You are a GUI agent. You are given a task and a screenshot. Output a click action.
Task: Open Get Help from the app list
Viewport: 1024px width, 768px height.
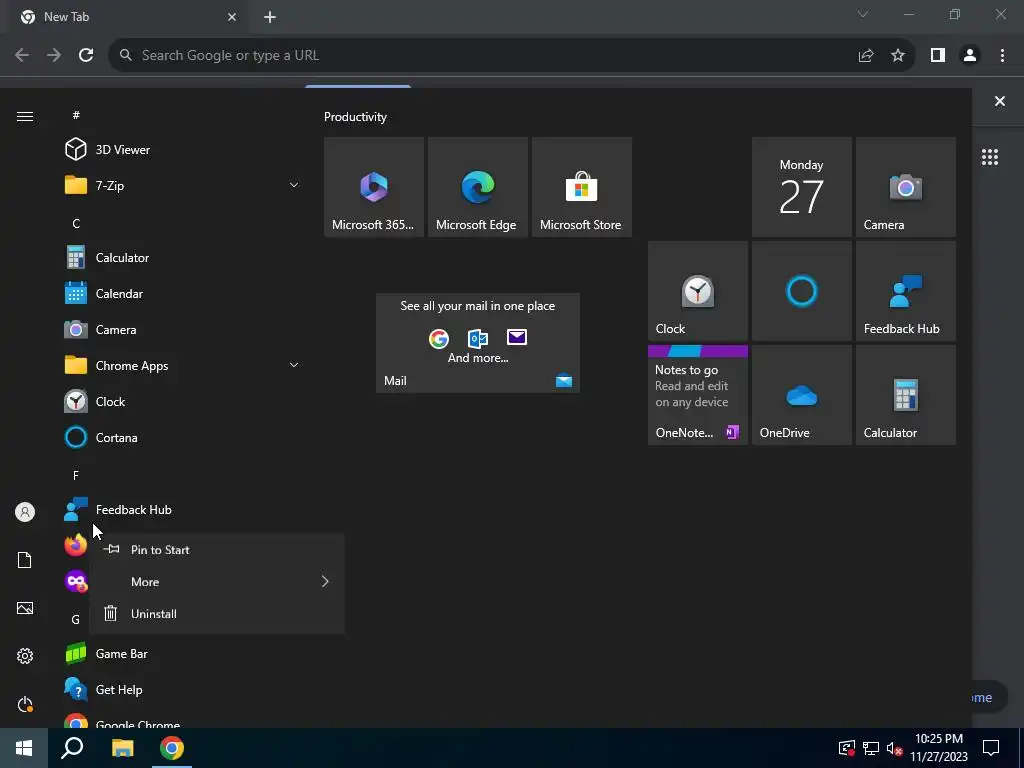point(182,689)
